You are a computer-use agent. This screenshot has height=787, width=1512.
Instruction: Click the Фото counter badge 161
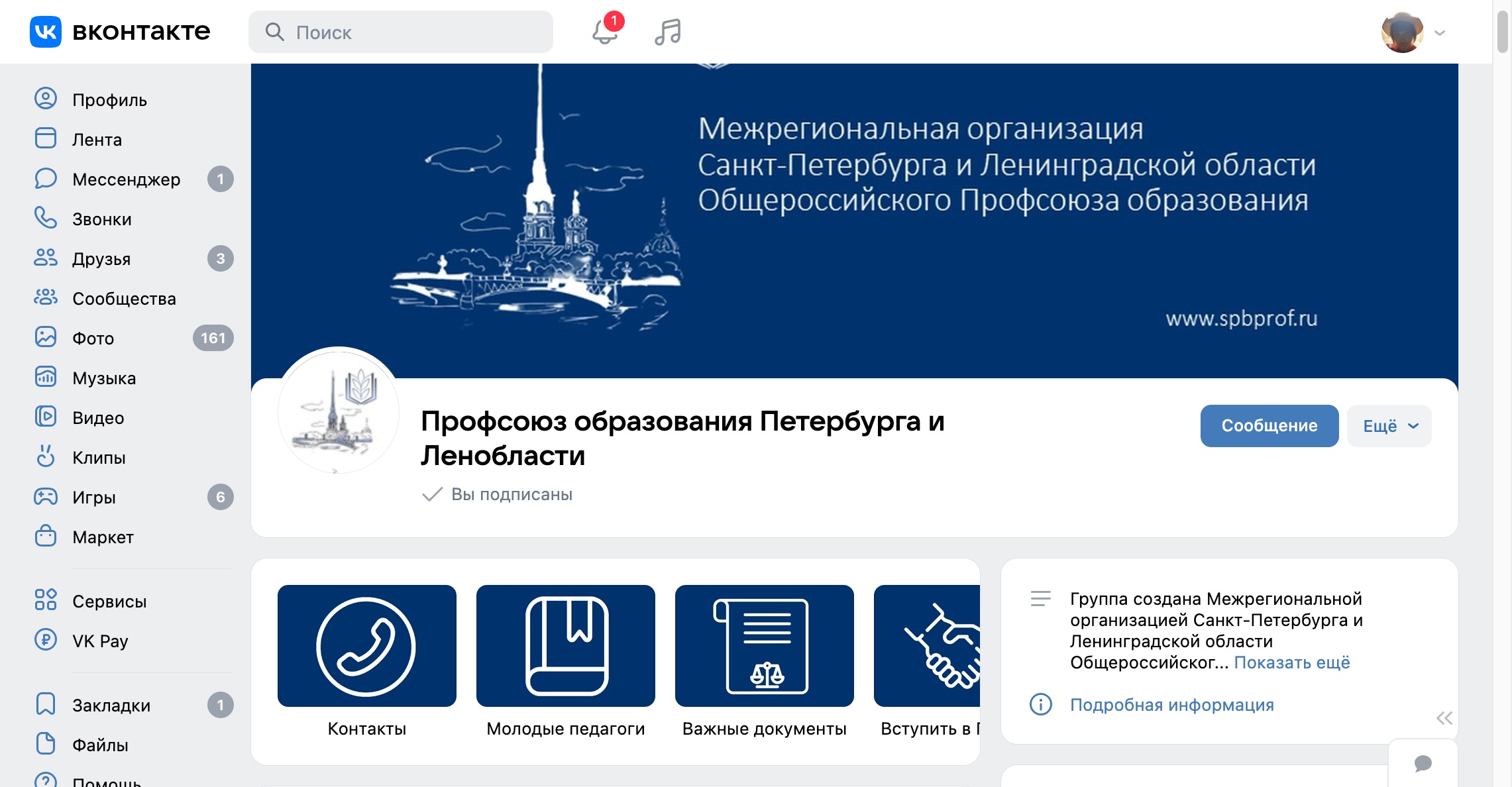213,338
